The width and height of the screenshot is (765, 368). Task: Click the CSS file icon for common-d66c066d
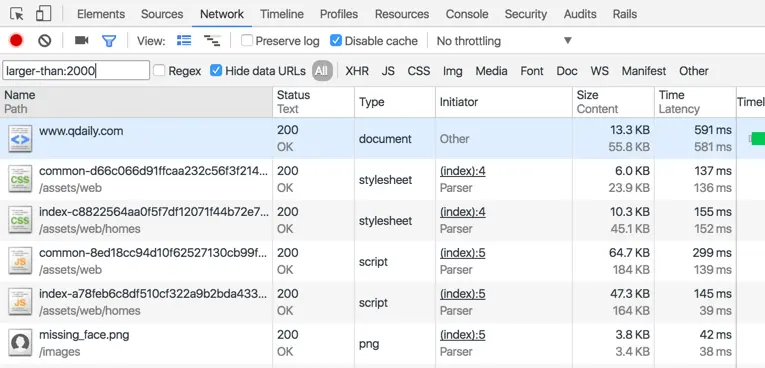(x=20, y=180)
